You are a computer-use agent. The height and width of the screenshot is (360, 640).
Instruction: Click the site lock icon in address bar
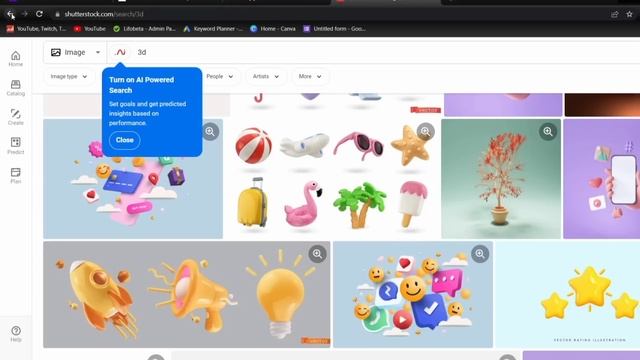pos(58,14)
